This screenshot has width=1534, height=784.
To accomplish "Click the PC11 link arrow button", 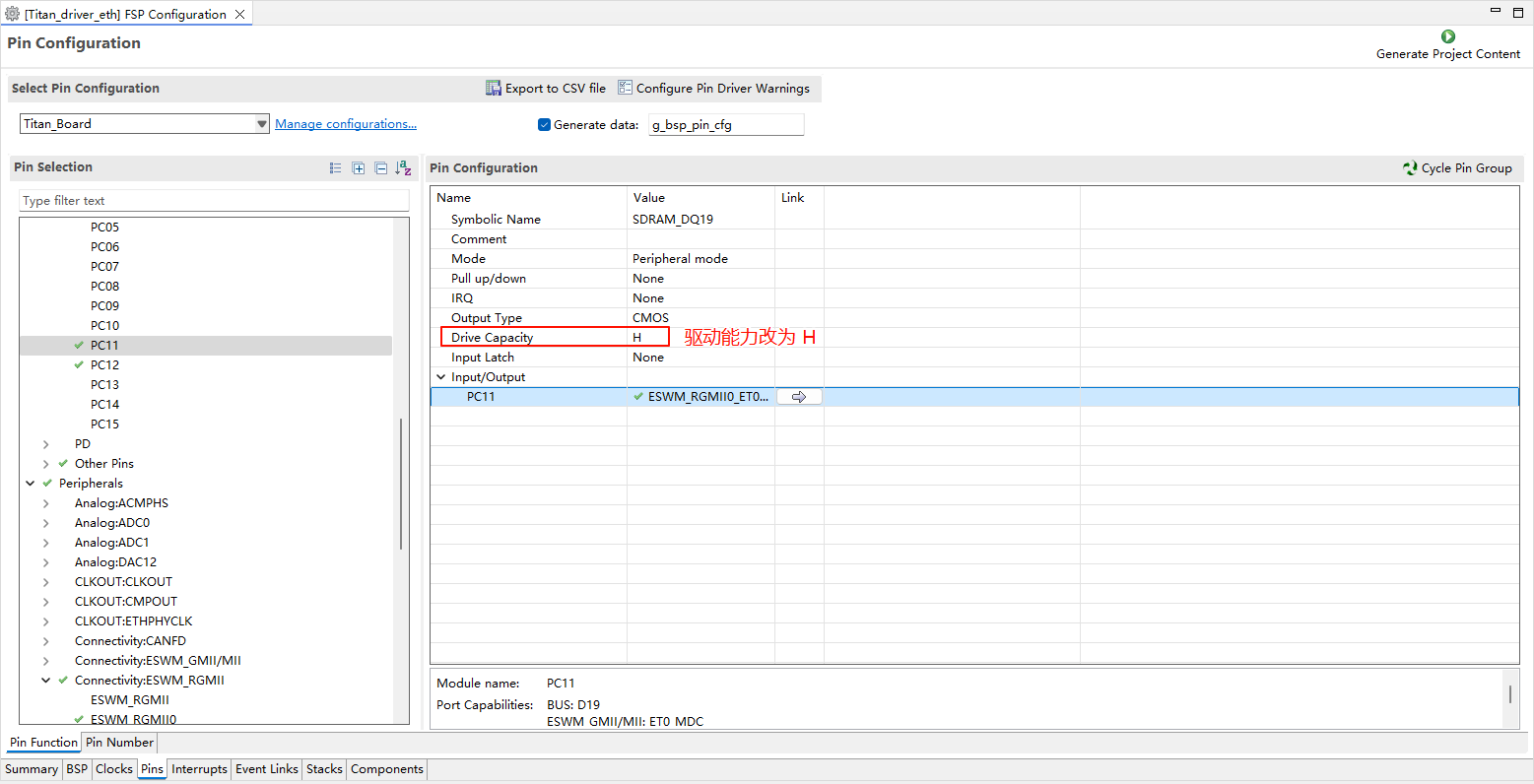I will (x=799, y=397).
